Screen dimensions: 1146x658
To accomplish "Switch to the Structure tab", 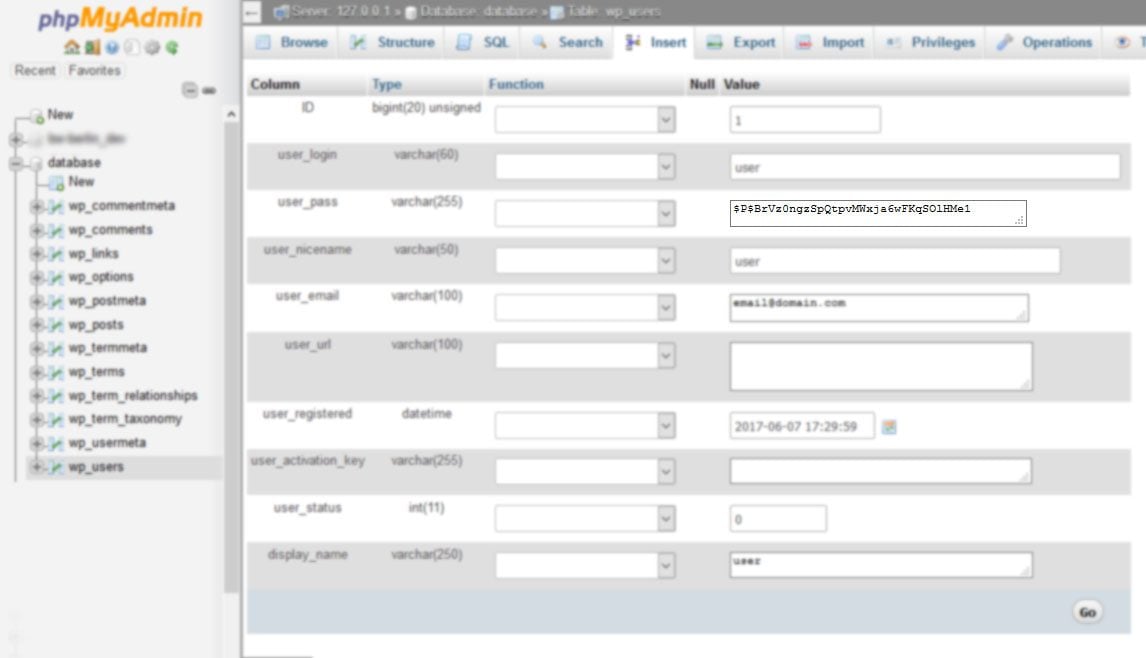I will [x=392, y=42].
